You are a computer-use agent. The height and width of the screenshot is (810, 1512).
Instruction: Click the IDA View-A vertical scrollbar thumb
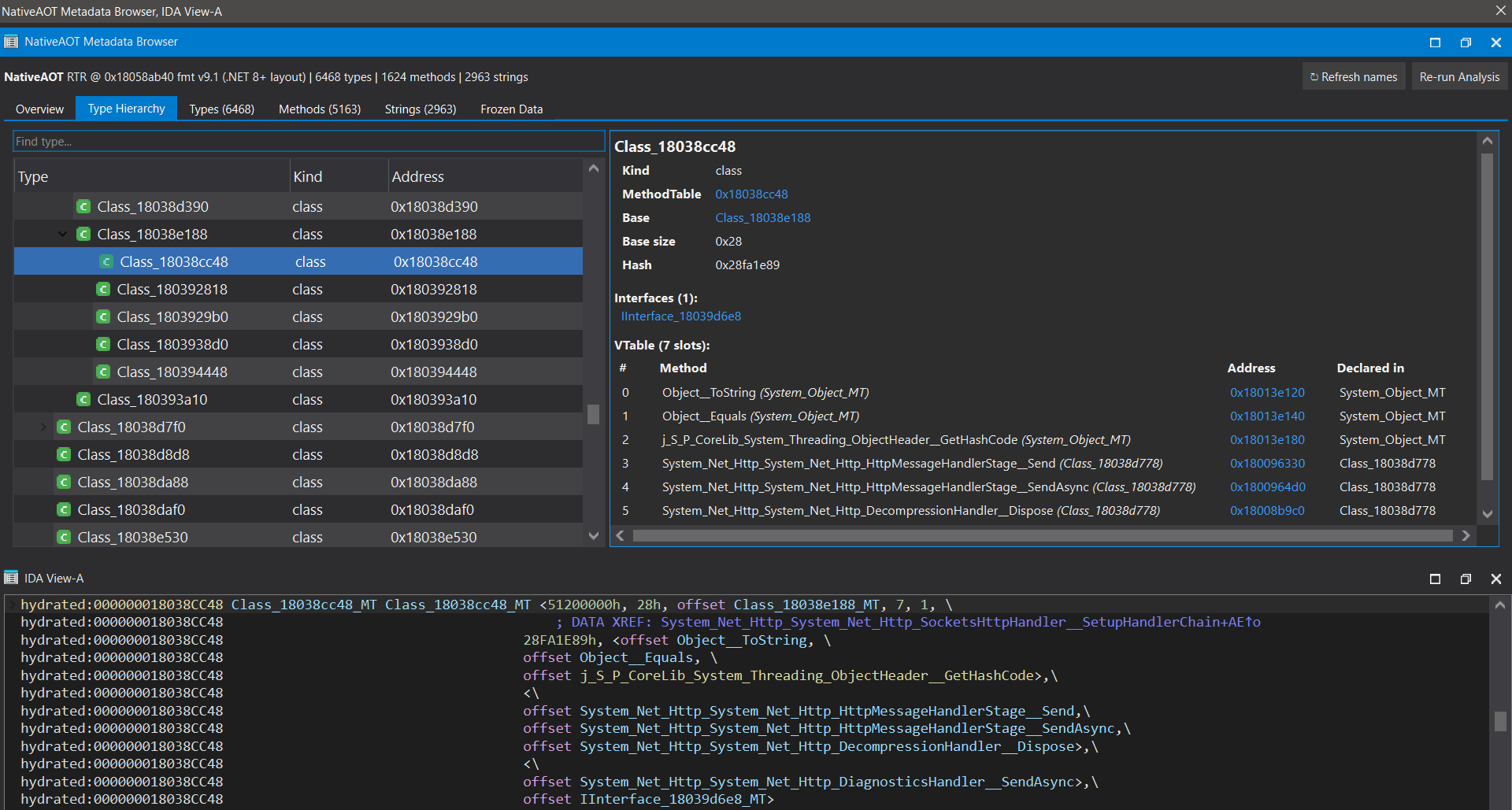tap(1500, 721)
